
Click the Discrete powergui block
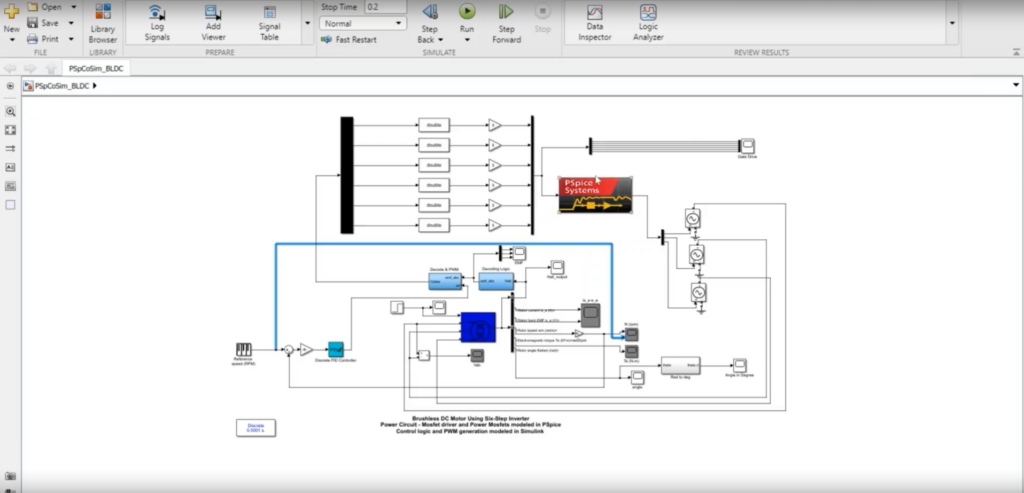pos(256,428)
